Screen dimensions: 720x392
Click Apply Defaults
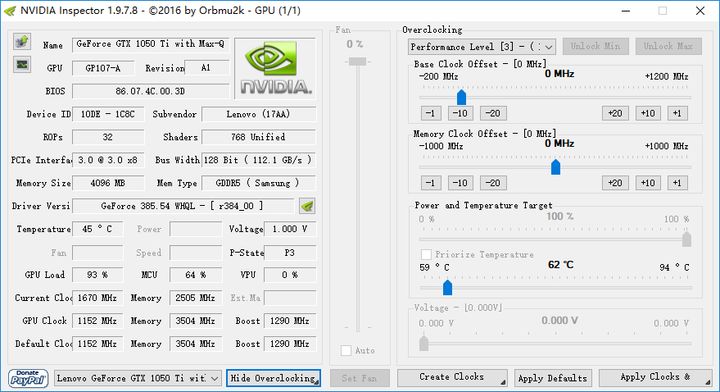click(553, 378)
